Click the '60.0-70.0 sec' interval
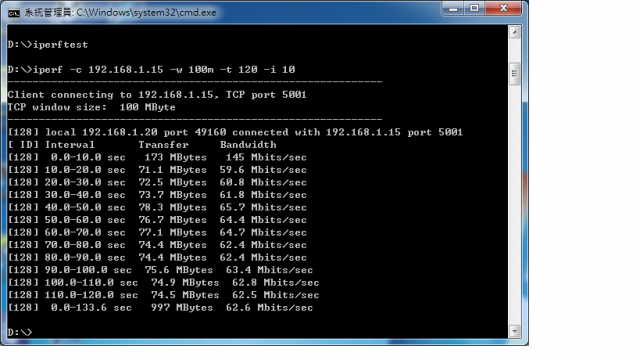The width and height of the screenshot is (640, 360). (x=85, y=233)
